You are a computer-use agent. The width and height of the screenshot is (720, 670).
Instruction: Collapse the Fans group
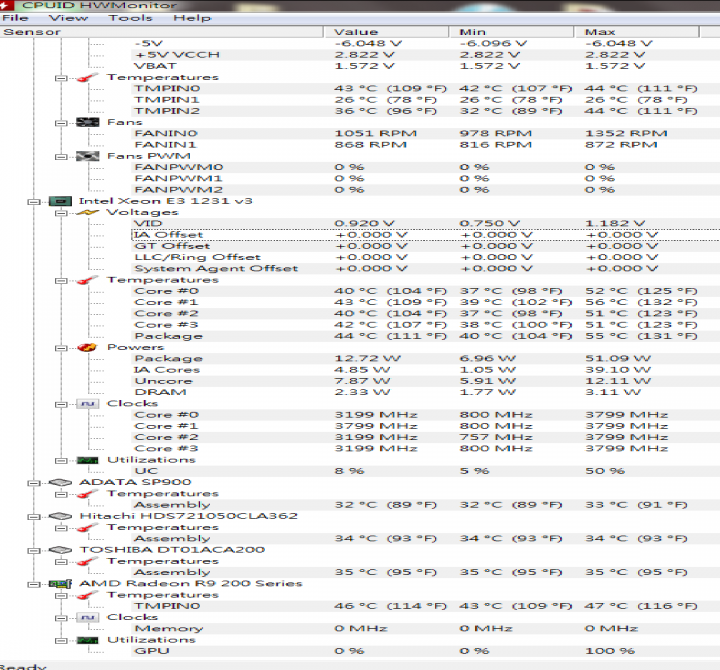click(x=61, y=123)
